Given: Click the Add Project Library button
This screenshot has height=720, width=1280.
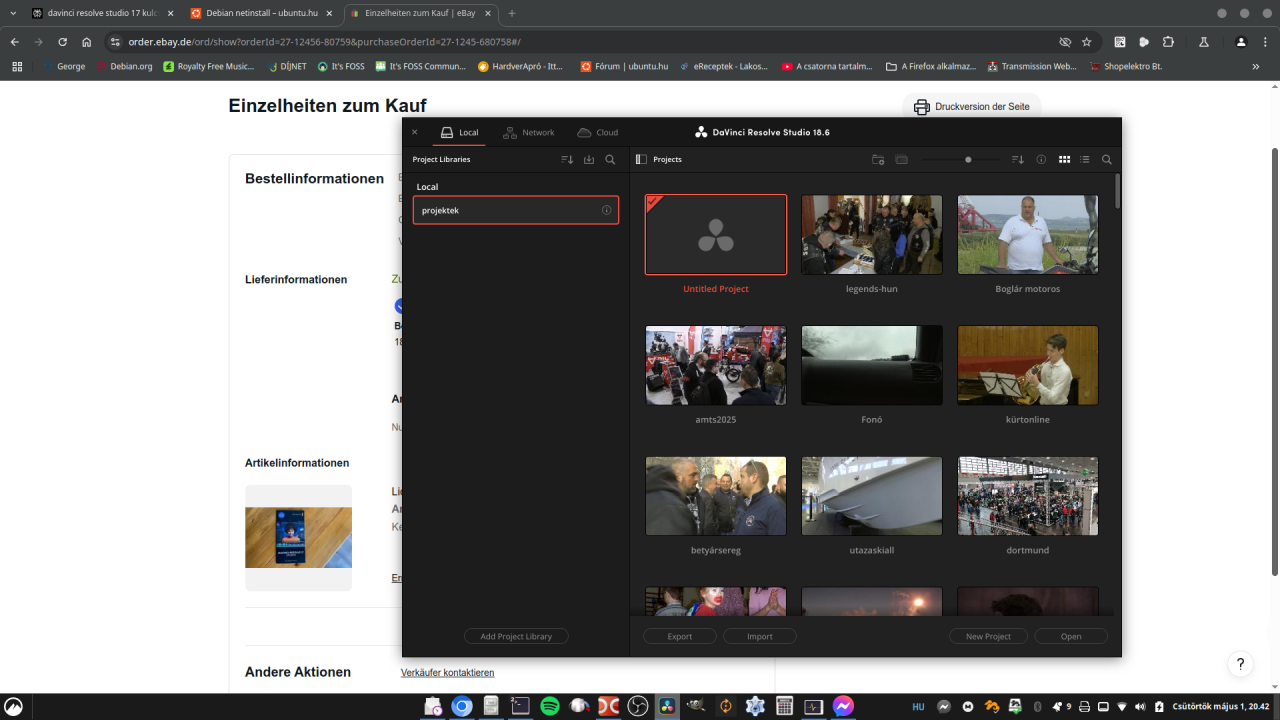Looking at the screenshot, I should 516,636.
